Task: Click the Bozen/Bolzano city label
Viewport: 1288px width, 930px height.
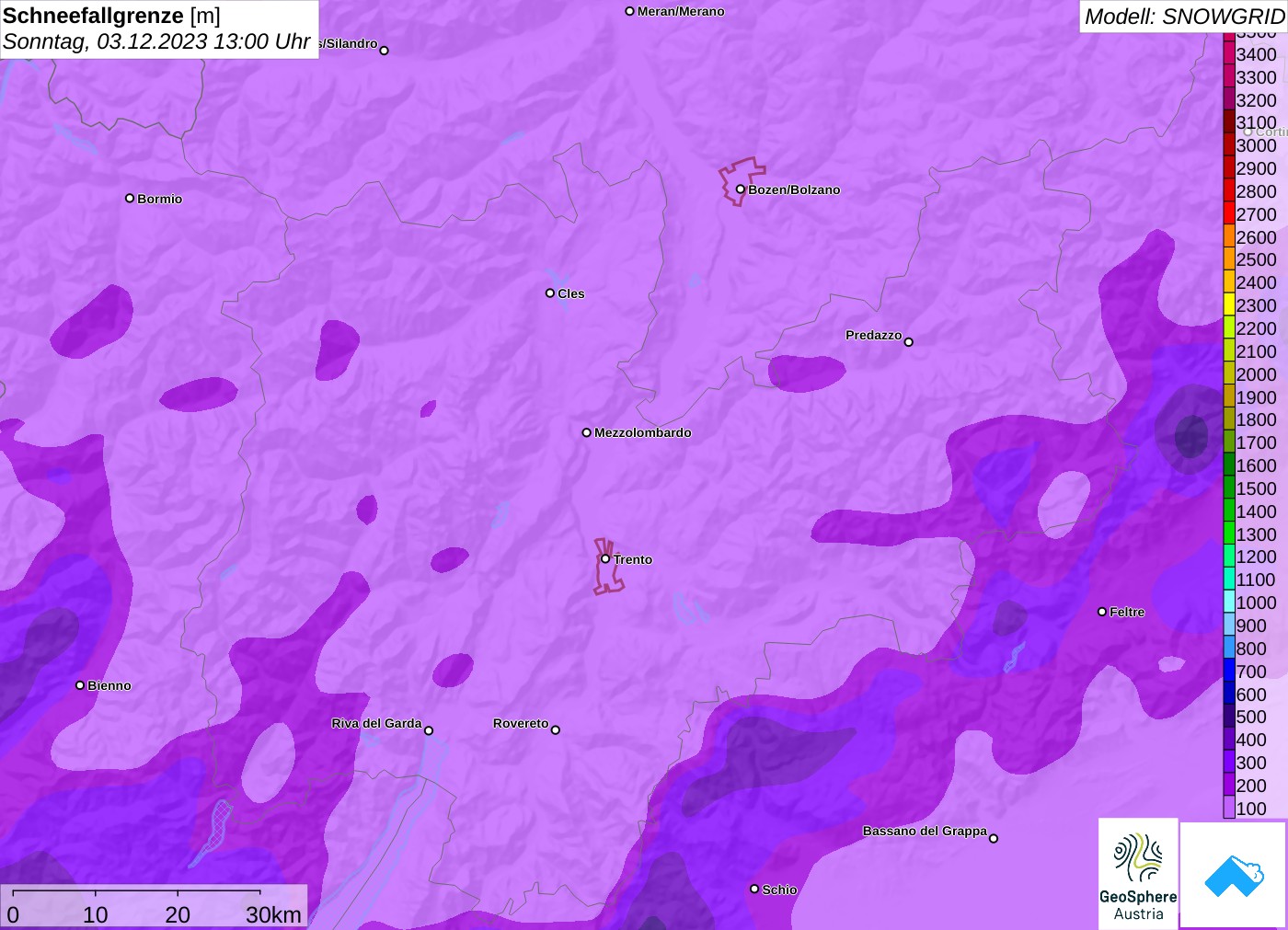Action: click(x=794, y=189)
